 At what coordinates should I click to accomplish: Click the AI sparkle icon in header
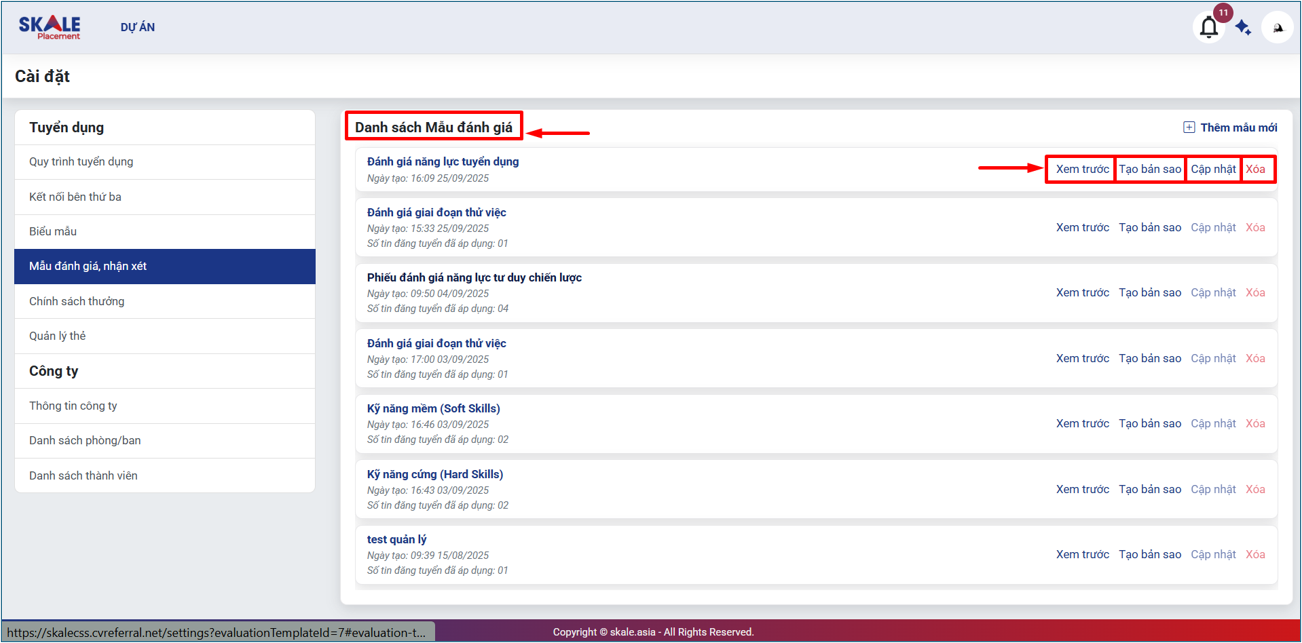coord(1243,28)
